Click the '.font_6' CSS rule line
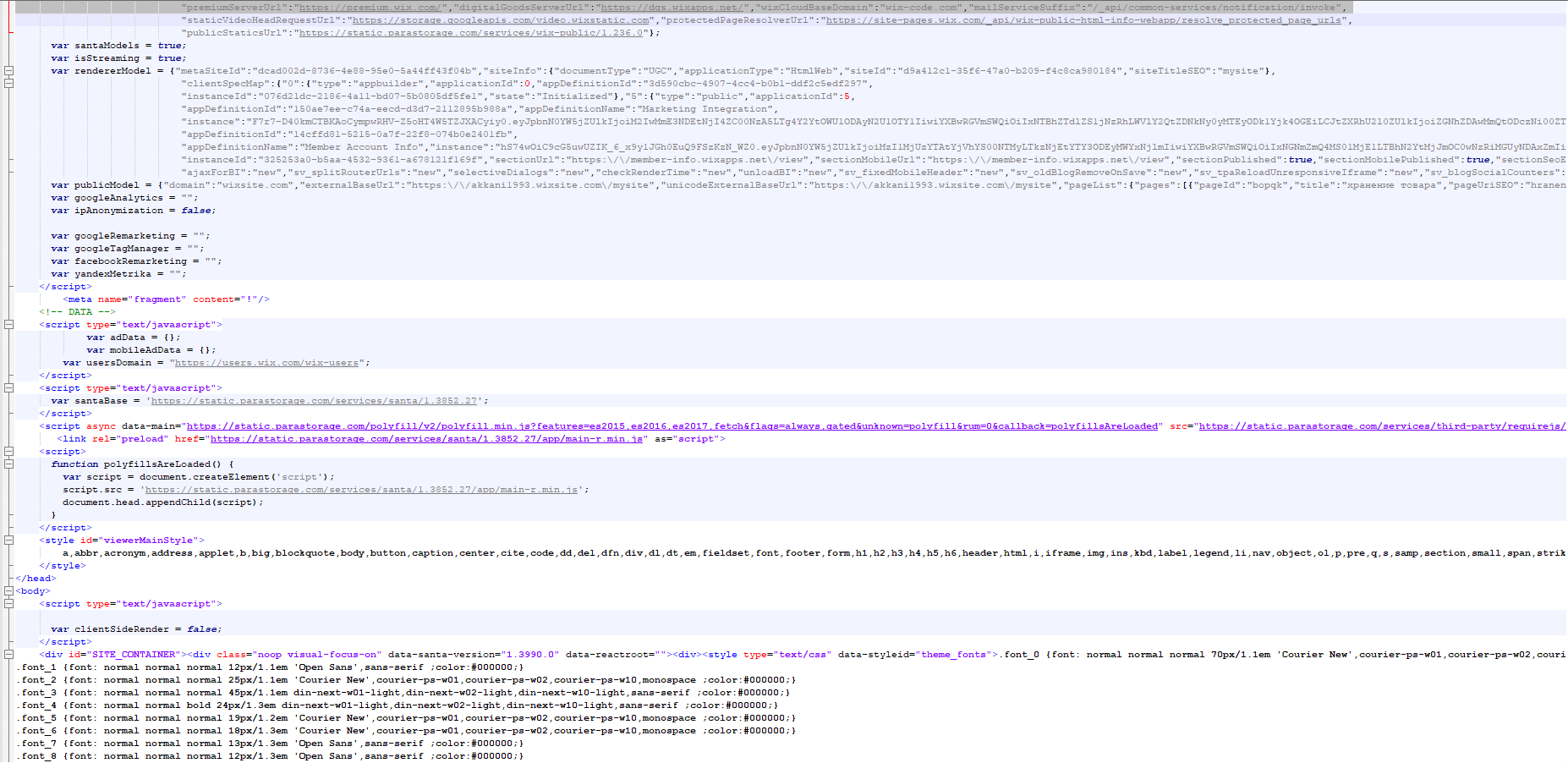The height and width of the screenshot is (763, 1568). click(x=406, y=731)
